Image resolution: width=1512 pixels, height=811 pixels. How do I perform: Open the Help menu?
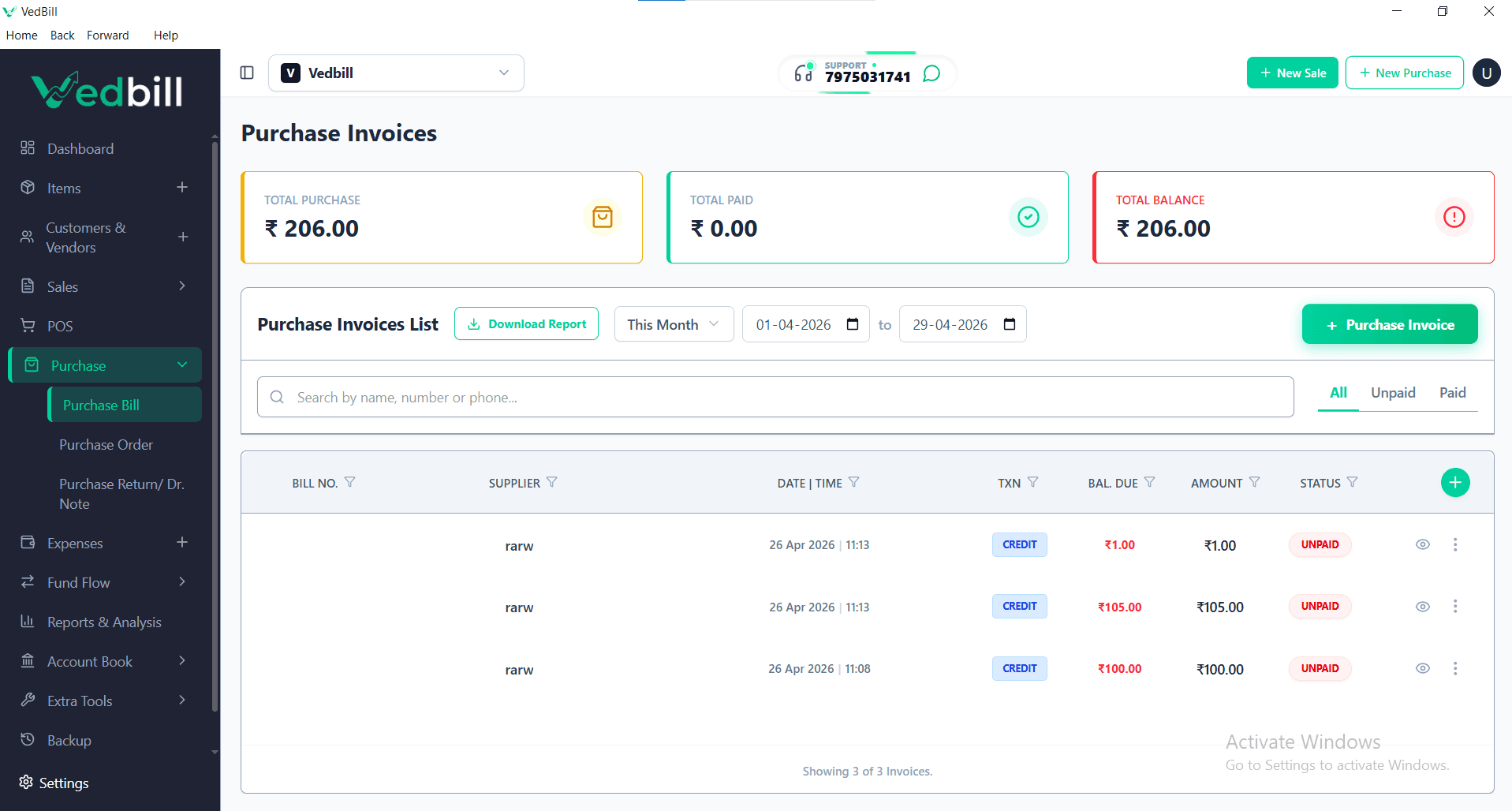(x=166, y=35)
